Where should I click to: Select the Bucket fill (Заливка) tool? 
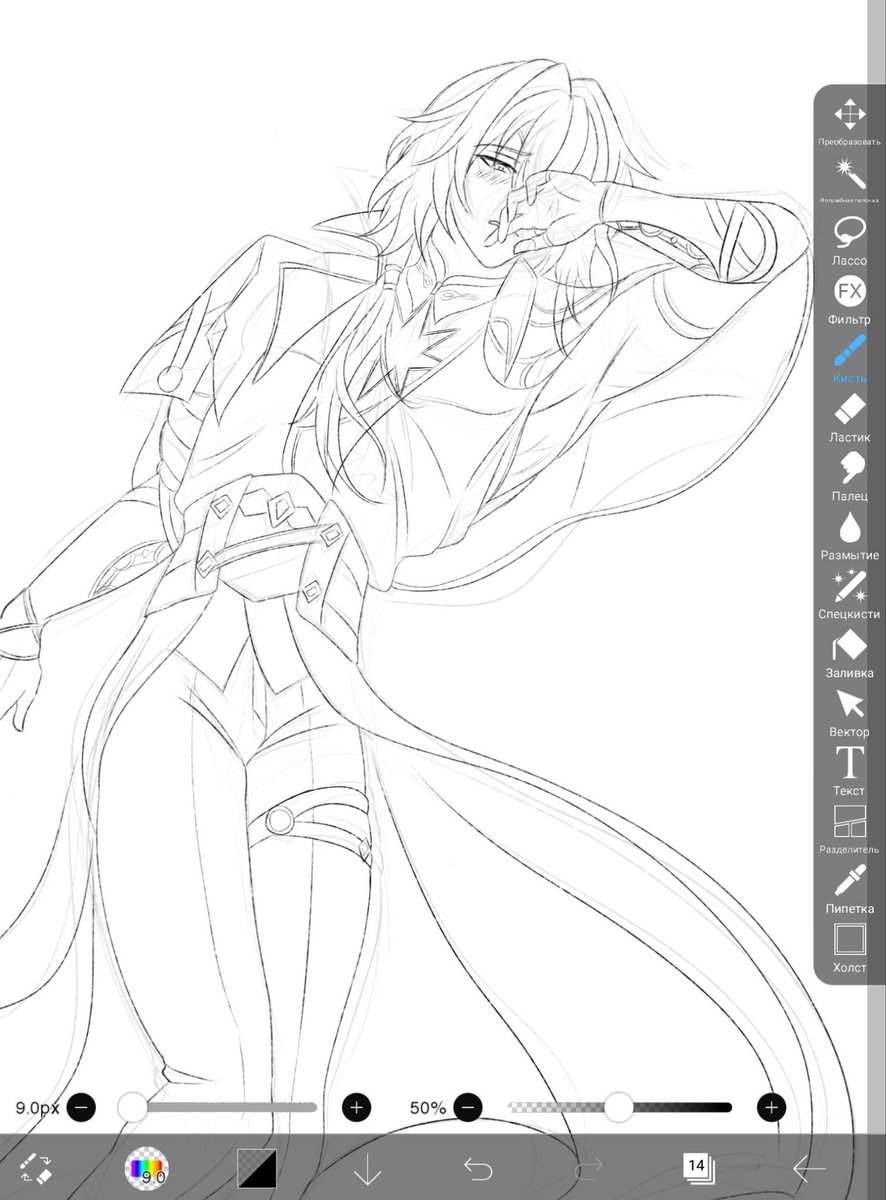(x=849, y=653)
